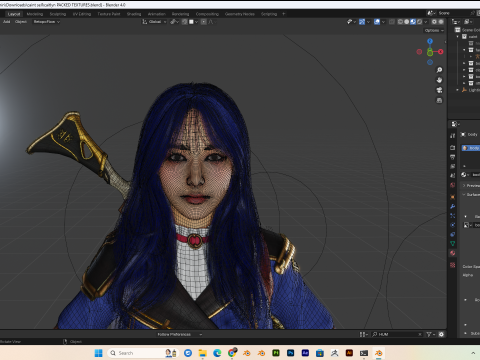Switch to the Sculpting workspace tab
The height and width of the screenshot is (360, 480).
(58, 14)
